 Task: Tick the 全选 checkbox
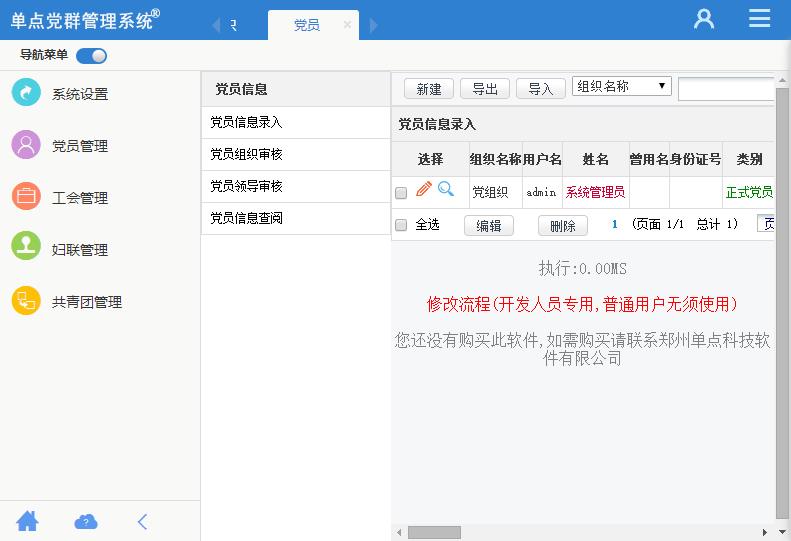401,225
